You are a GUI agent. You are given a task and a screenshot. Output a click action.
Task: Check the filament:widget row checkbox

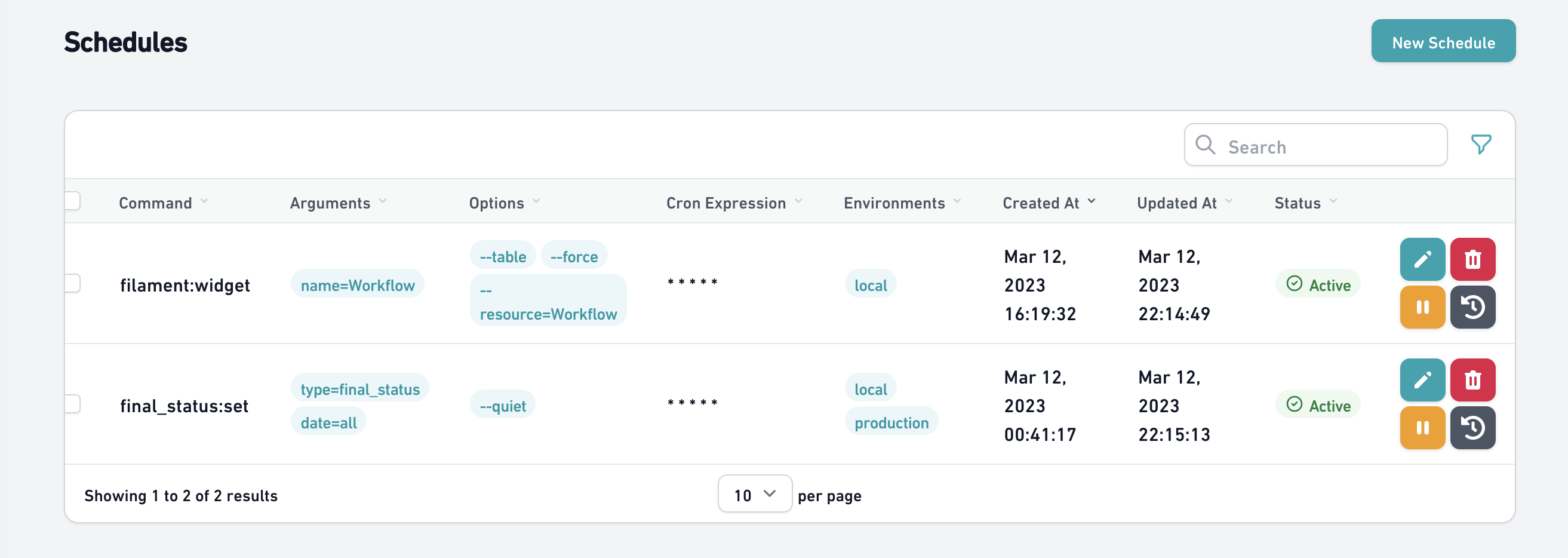click(72, 283)
